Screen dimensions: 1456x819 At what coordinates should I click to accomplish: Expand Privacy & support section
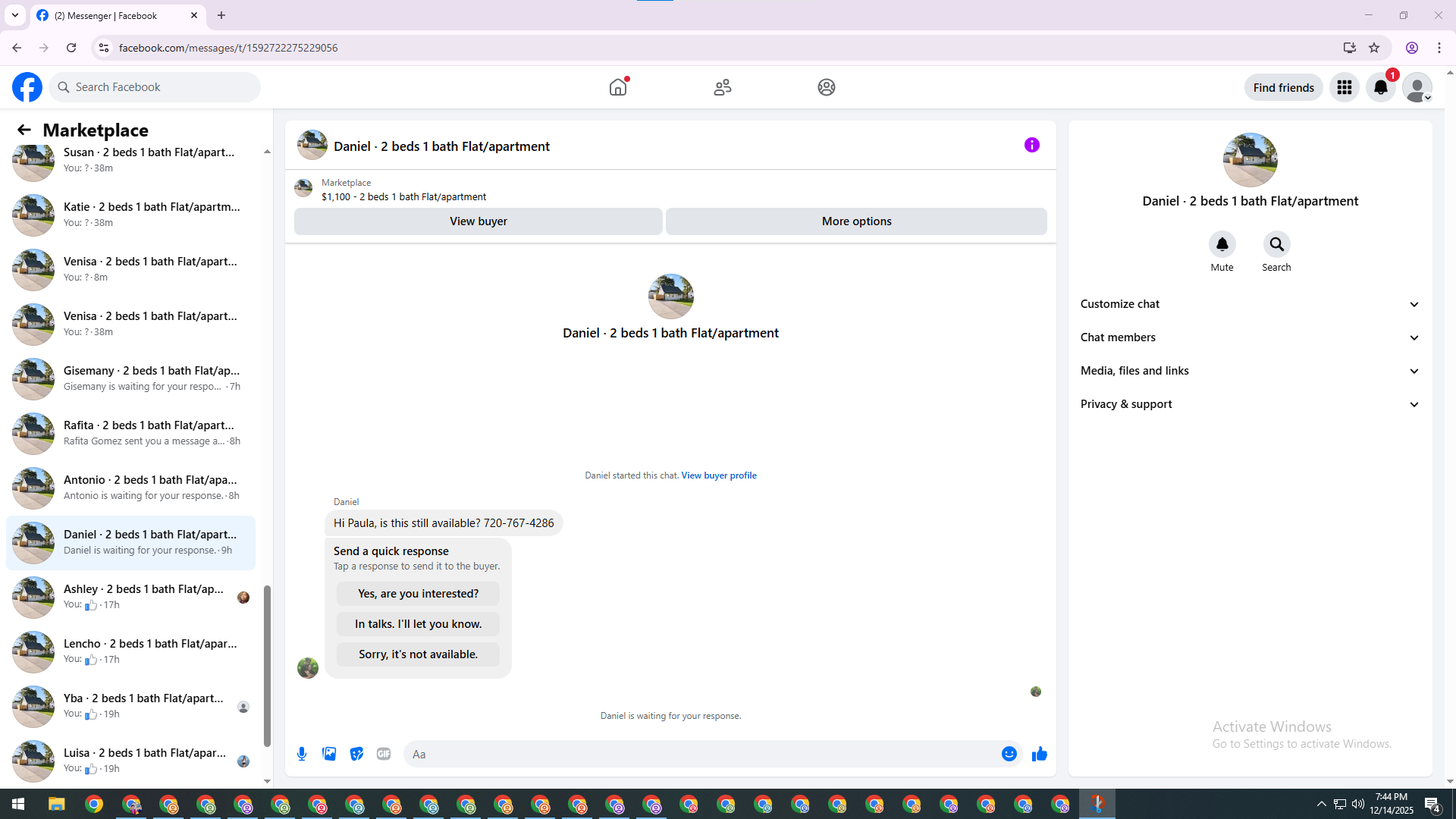[1249, 404]
